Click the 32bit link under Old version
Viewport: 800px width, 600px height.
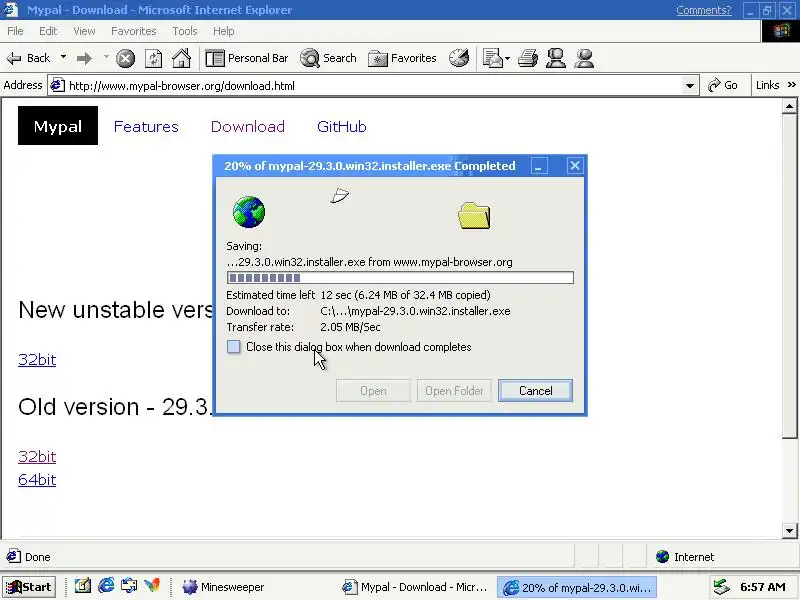coord(37,457)
